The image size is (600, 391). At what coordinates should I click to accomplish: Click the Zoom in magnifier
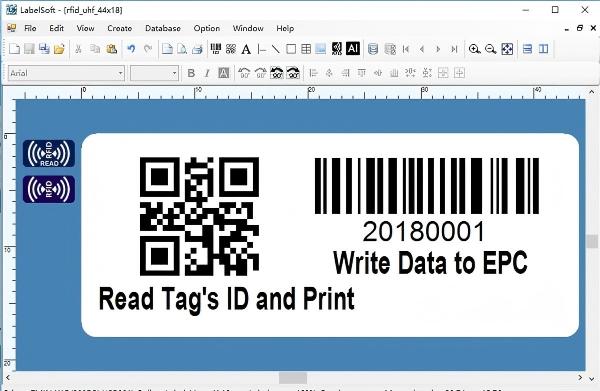474,49
